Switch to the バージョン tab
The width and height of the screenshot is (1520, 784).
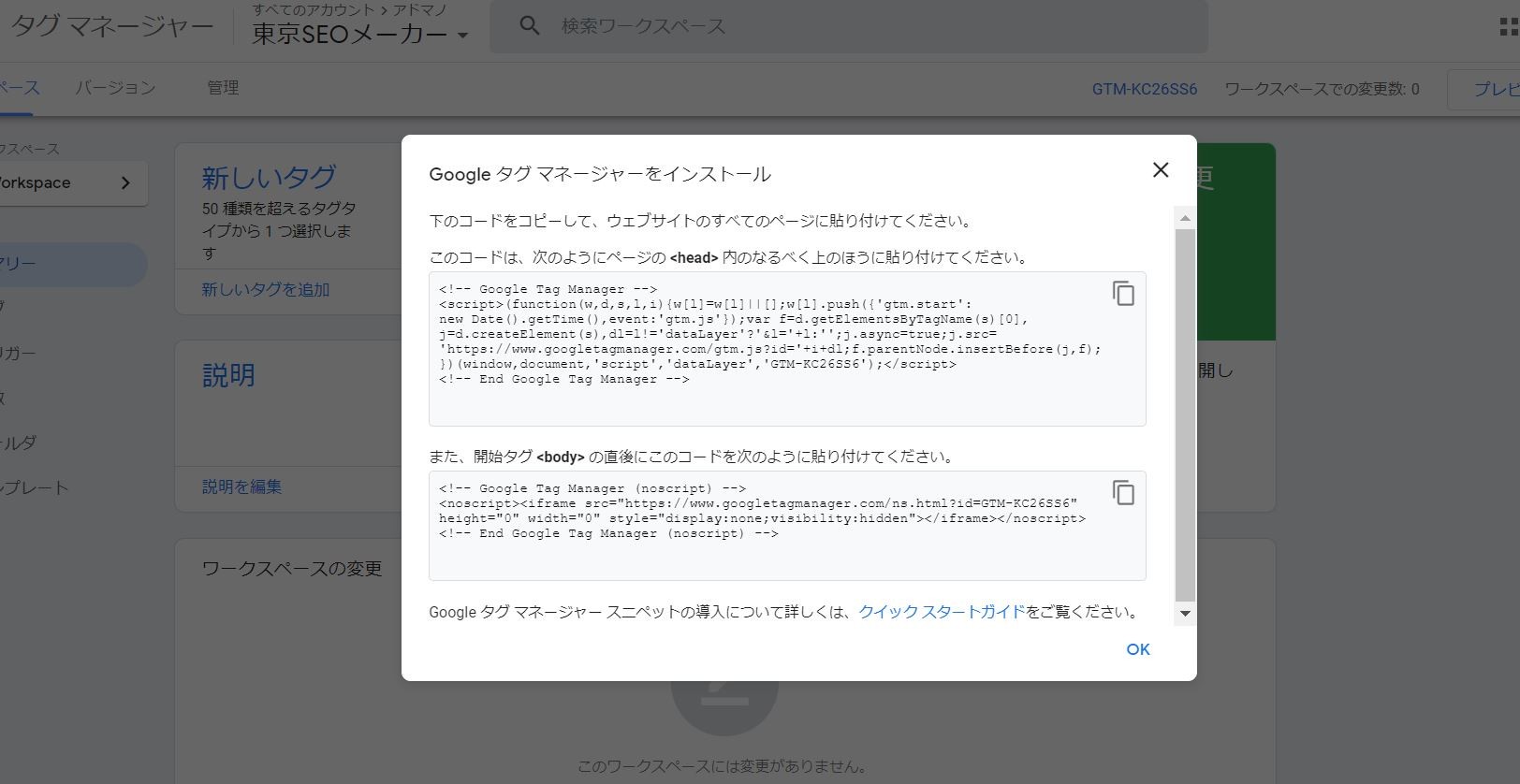pos(115,88)
